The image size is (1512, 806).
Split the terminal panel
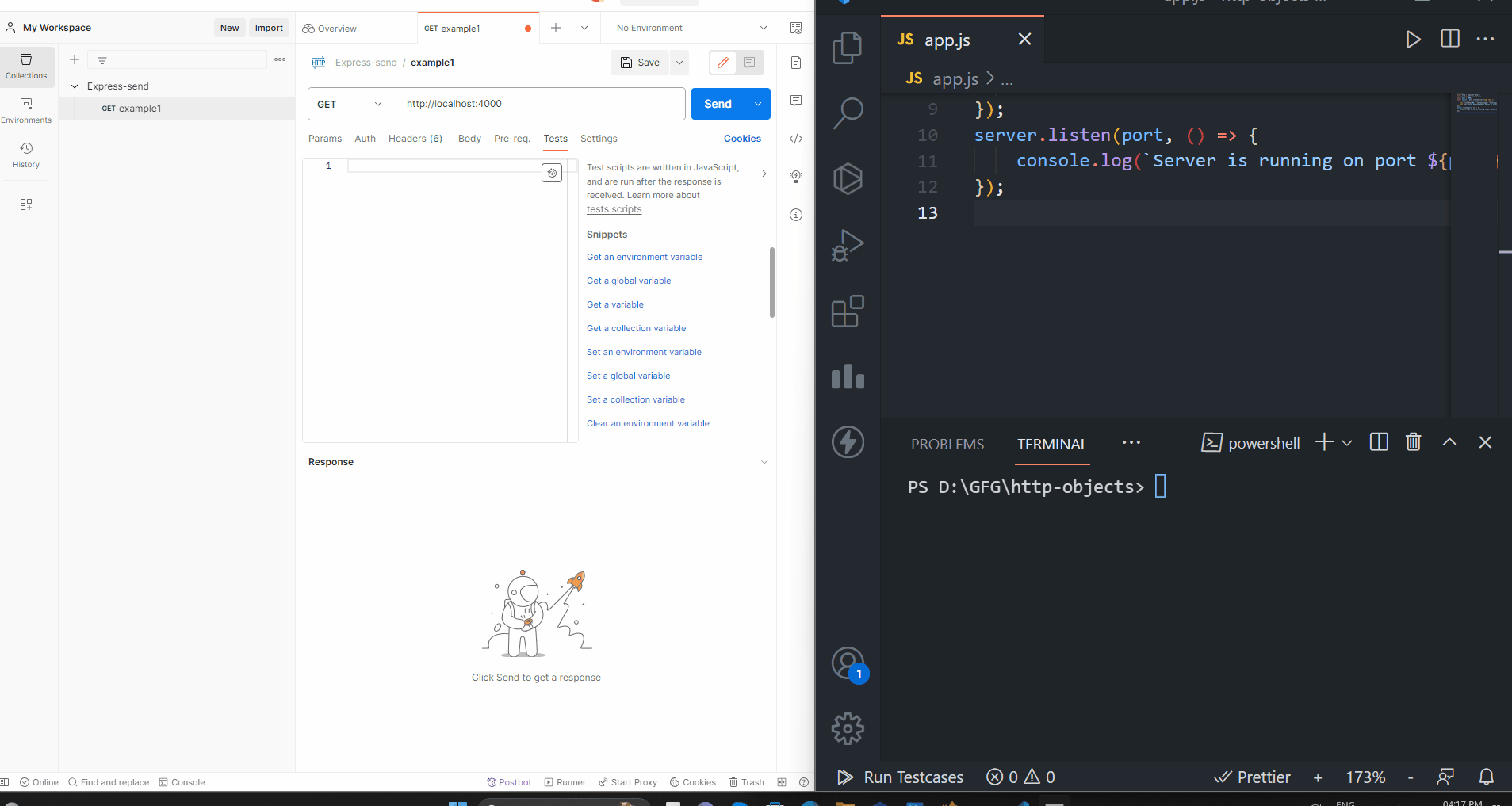click(x=1379, y=442)
